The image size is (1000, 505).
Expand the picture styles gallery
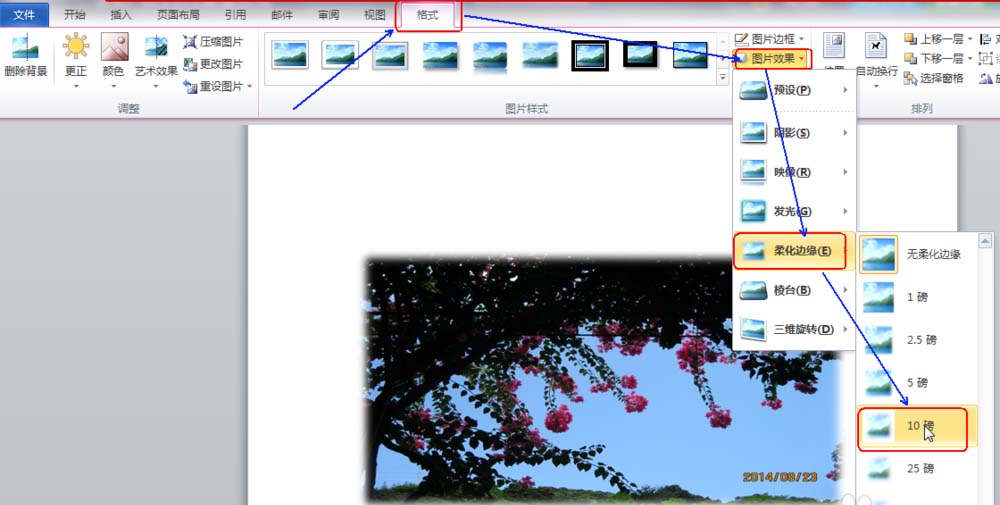723,77
